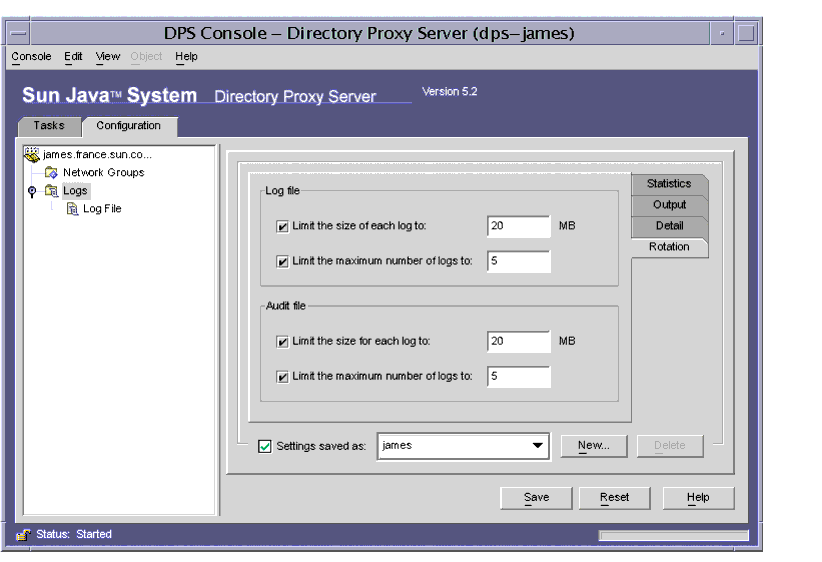Click the New... button
This screenshot has height=562, width=822.
coord(593,446)
